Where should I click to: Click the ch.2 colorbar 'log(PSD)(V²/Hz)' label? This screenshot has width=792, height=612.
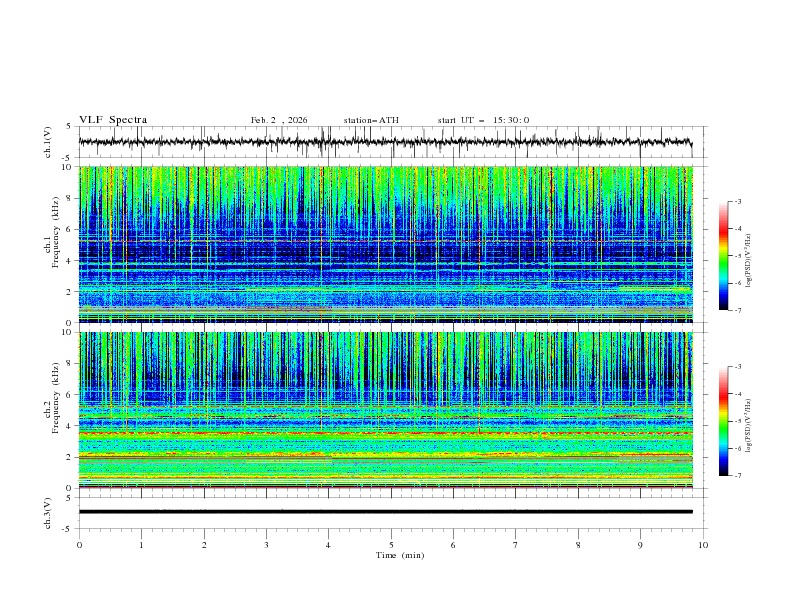[x=748, y=425]
